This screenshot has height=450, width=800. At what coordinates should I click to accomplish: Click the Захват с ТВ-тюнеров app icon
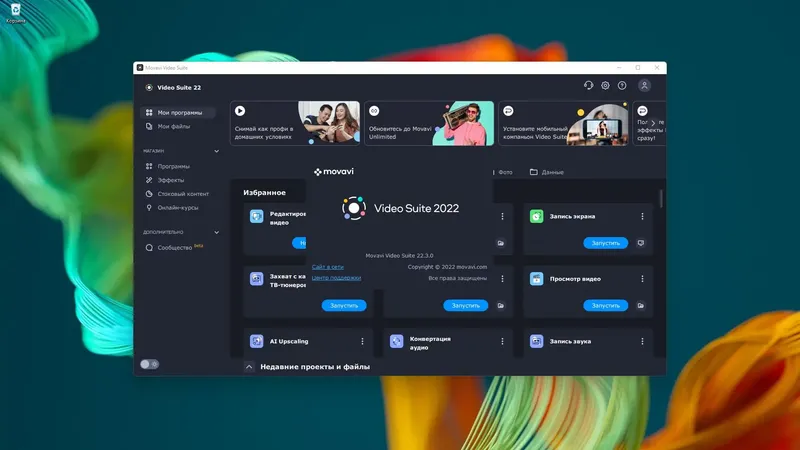257,279
